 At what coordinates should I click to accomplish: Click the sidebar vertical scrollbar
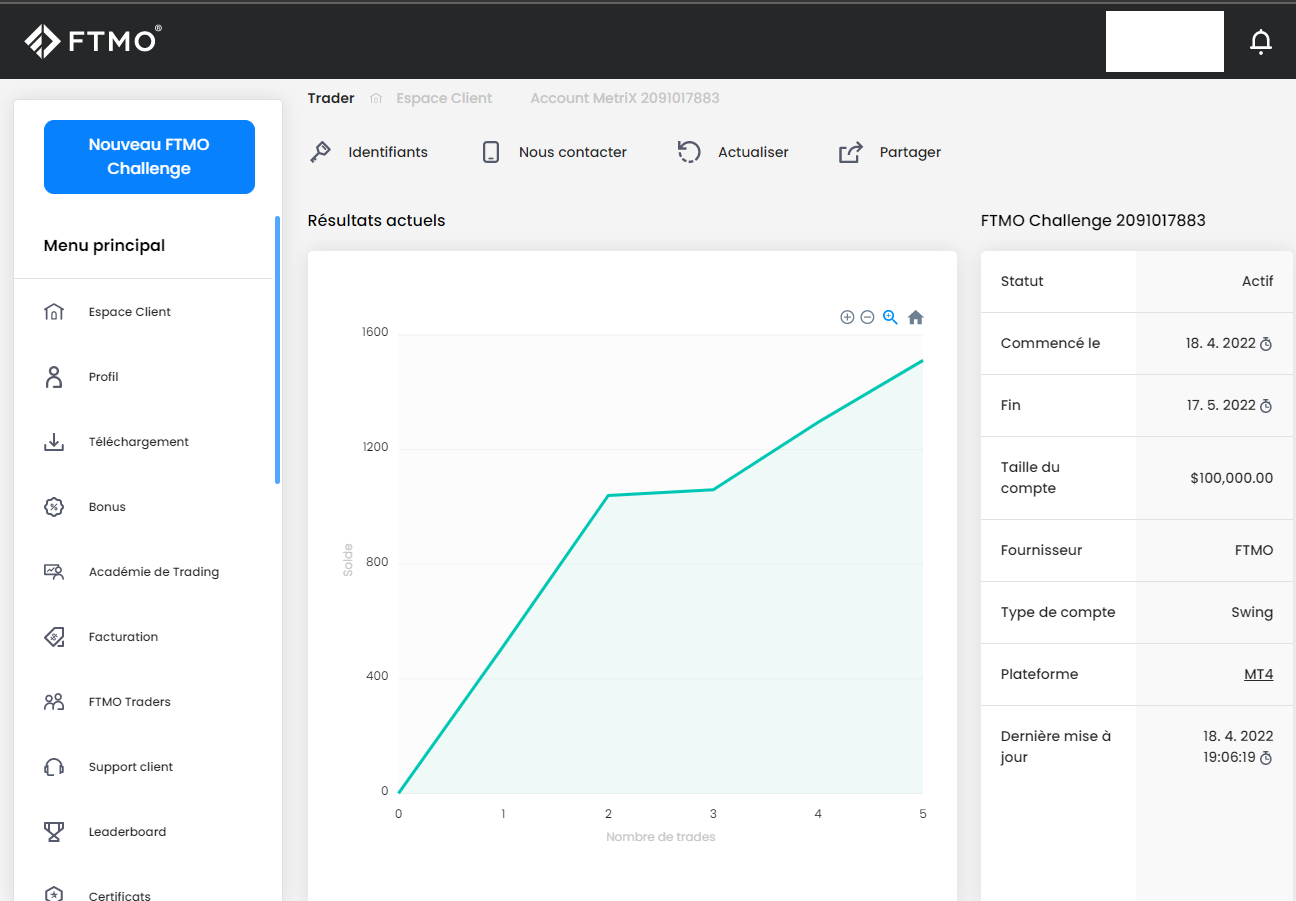(277, 350)
